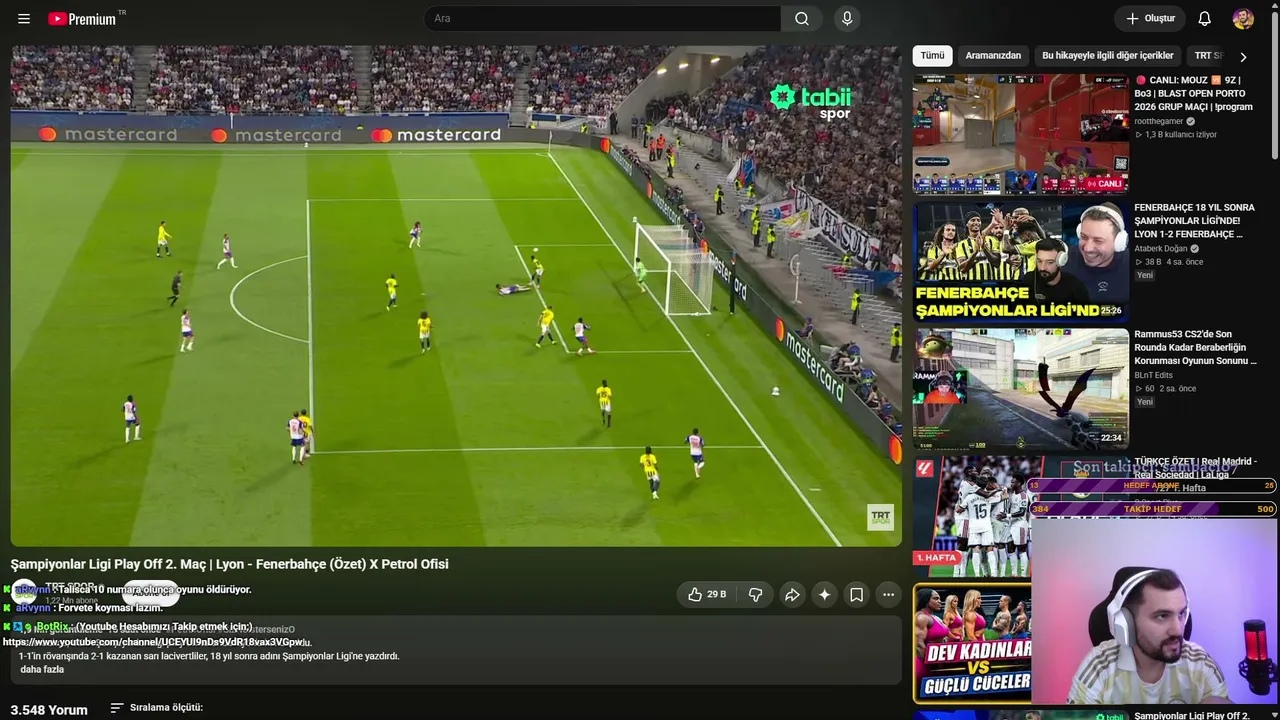Select "Bu hikayeyle ilgili diğer içerikler" chip
1280x720 pixels.
1108,56
